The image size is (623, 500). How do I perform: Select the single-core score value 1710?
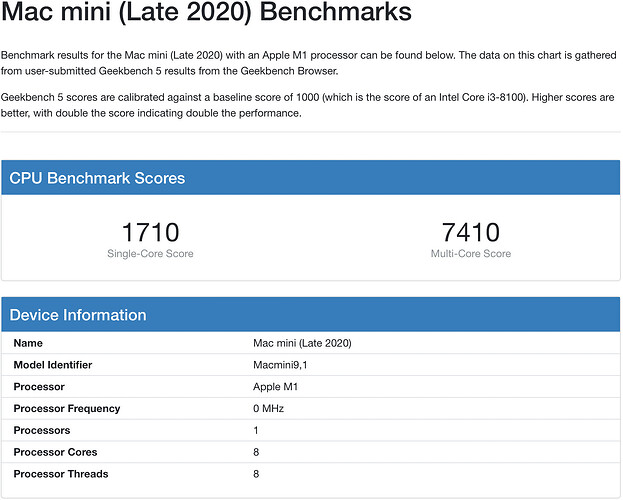click(x=150, y=232)
